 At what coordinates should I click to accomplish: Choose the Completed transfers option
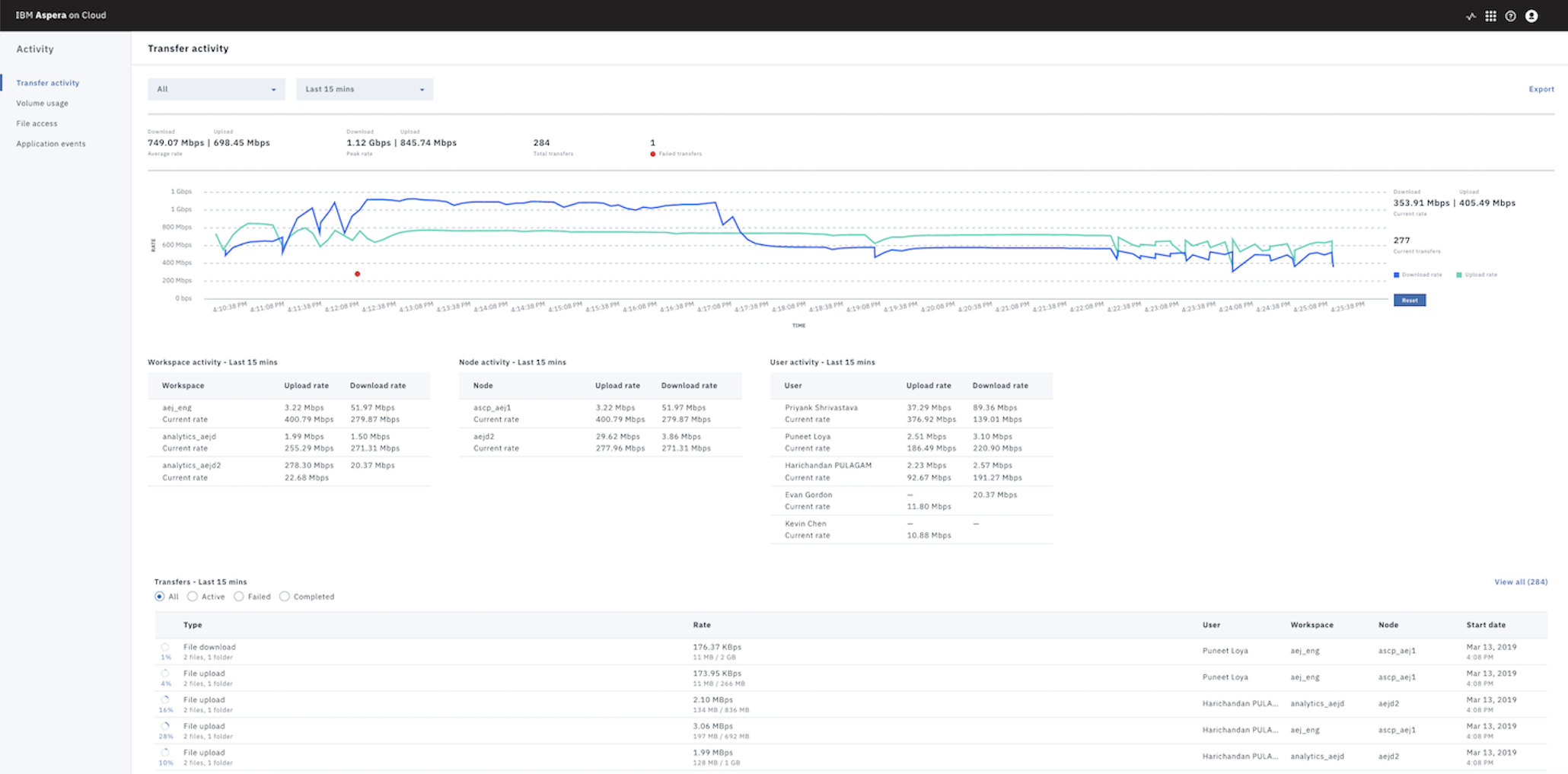click(285, 597)
